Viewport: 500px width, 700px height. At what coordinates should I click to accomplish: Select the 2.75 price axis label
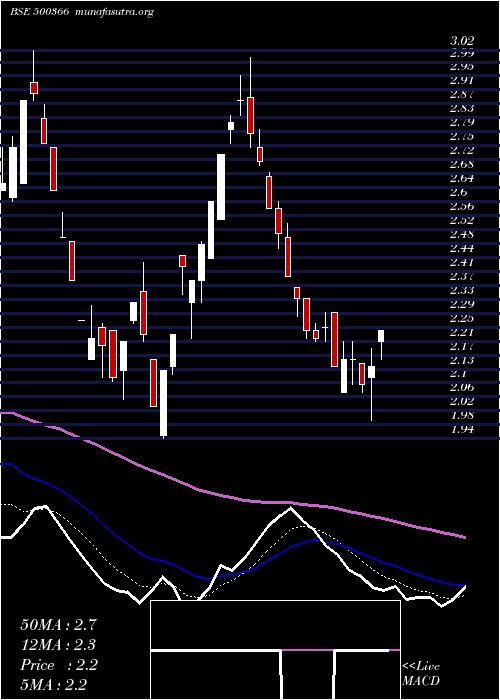(x=462, y=136)
